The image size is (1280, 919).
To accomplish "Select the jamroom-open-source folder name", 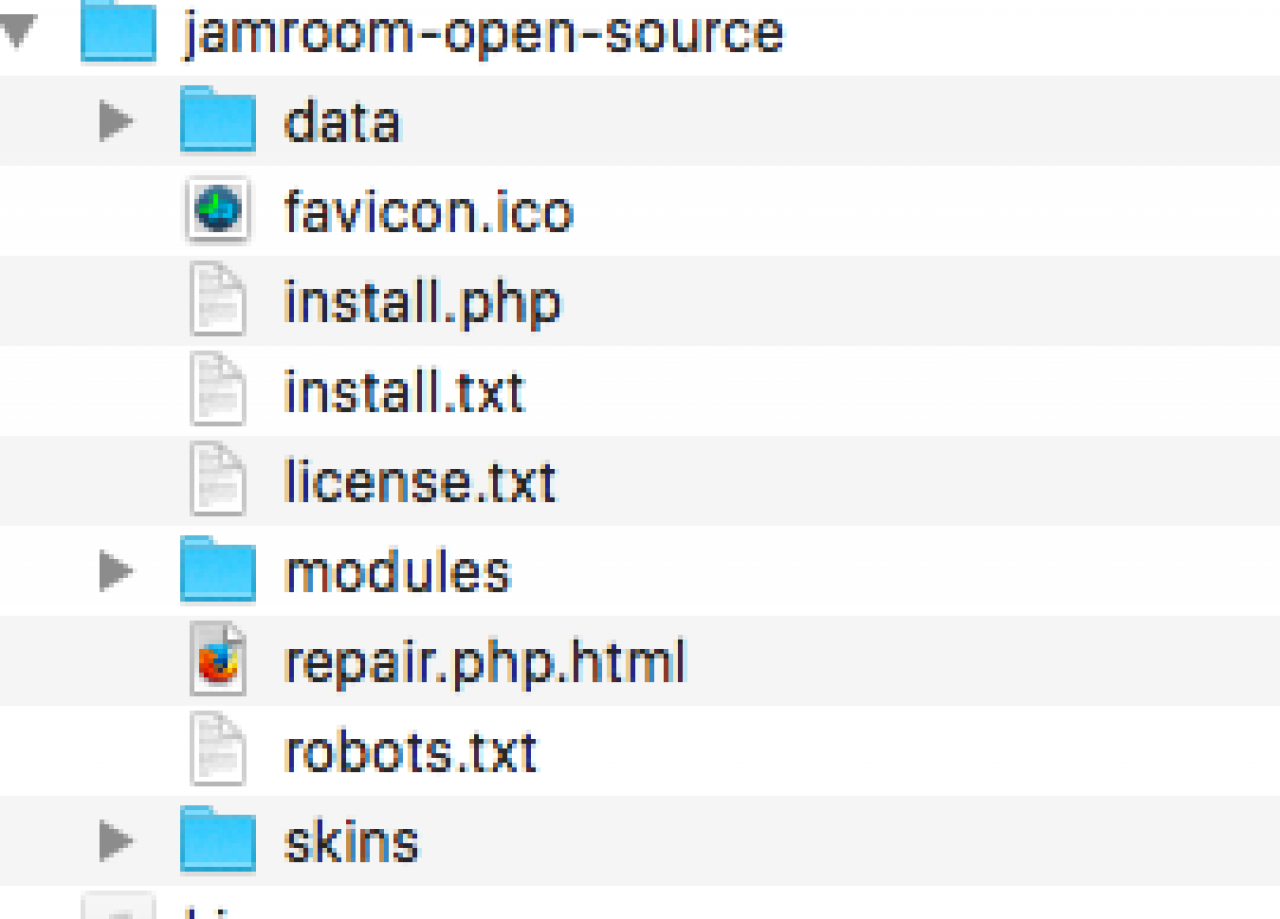I will click(x=483, y=33).
